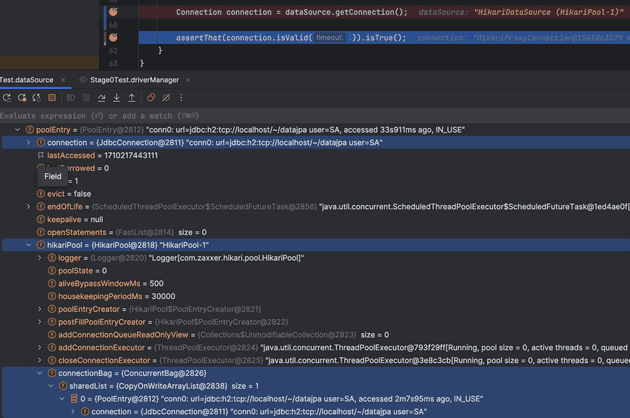Expand the connection = {JdbcConnection@2811} node under poolEntry
Image resolution: width=630 pixels, height=418 pixels.
click(29, 143)
